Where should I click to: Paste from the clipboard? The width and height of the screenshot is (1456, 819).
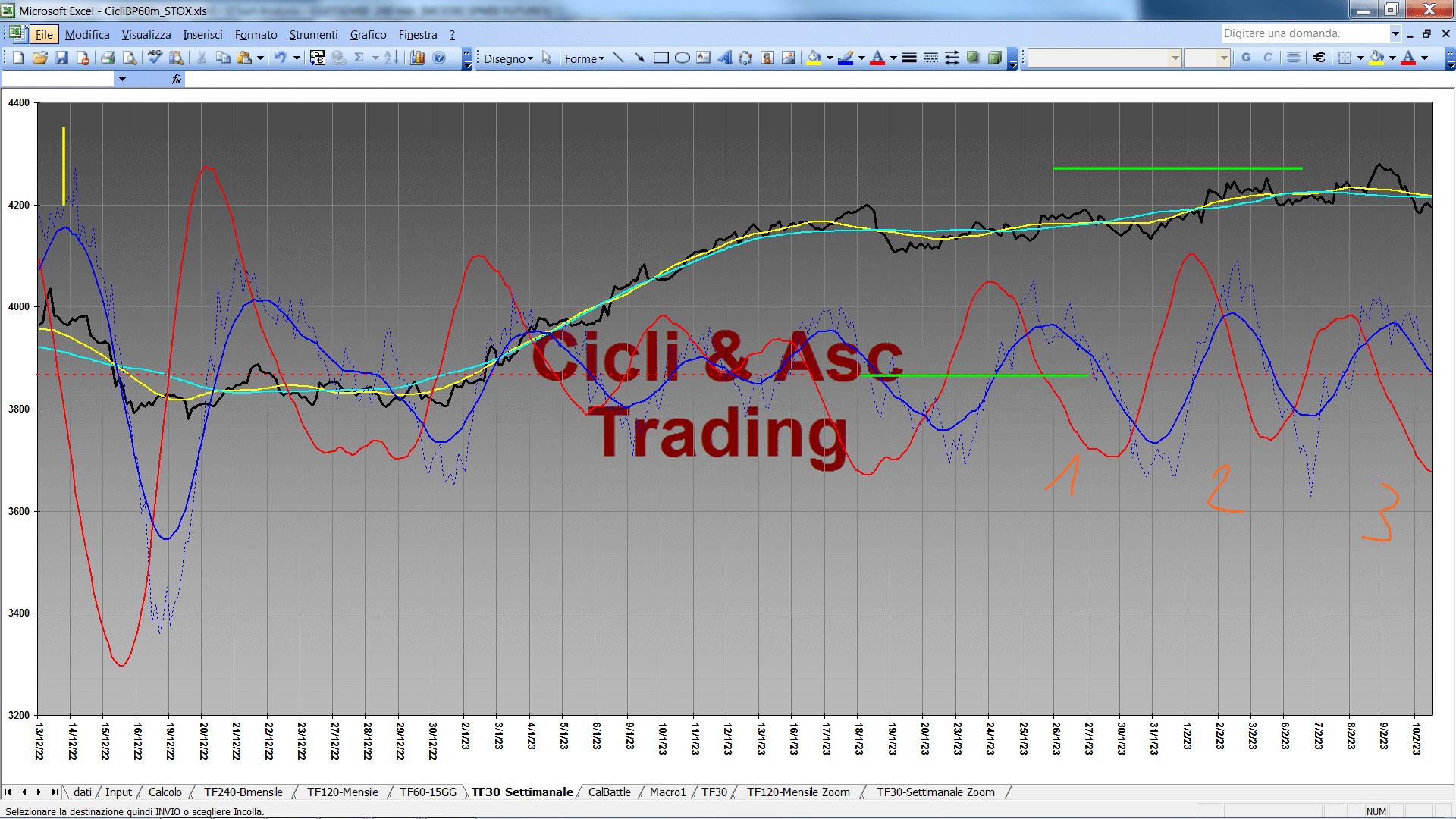(244, 58)
